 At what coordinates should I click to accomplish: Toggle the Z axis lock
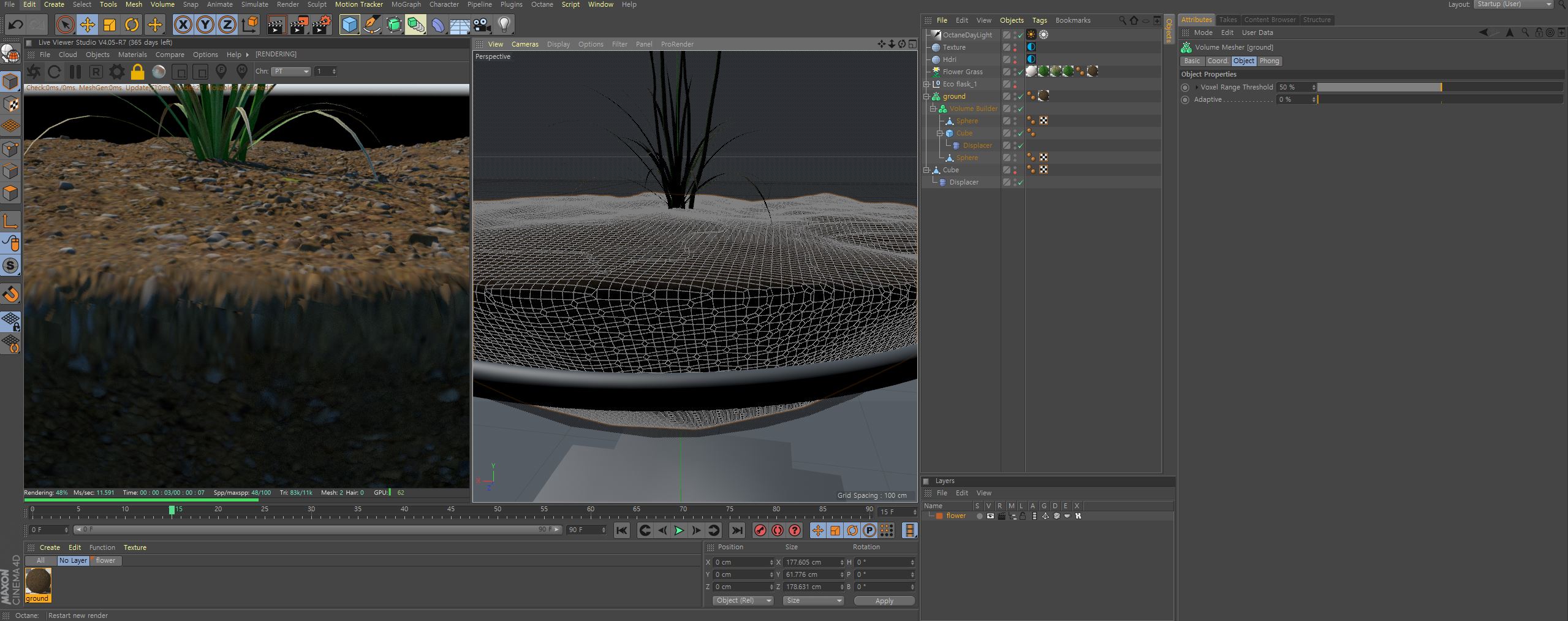(x=227, y=25)
